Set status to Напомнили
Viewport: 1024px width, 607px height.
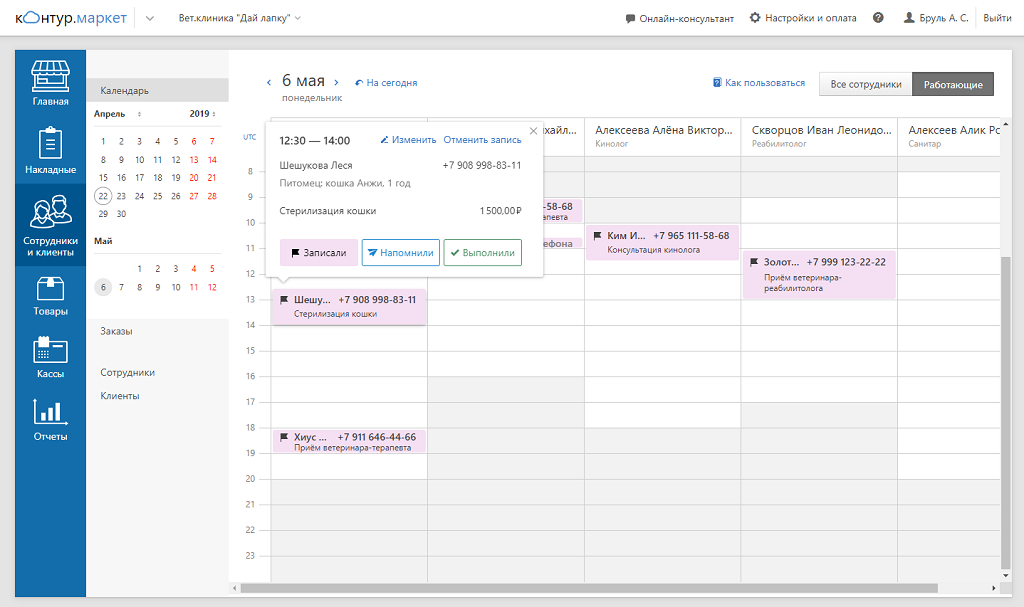tap(400, 252)
